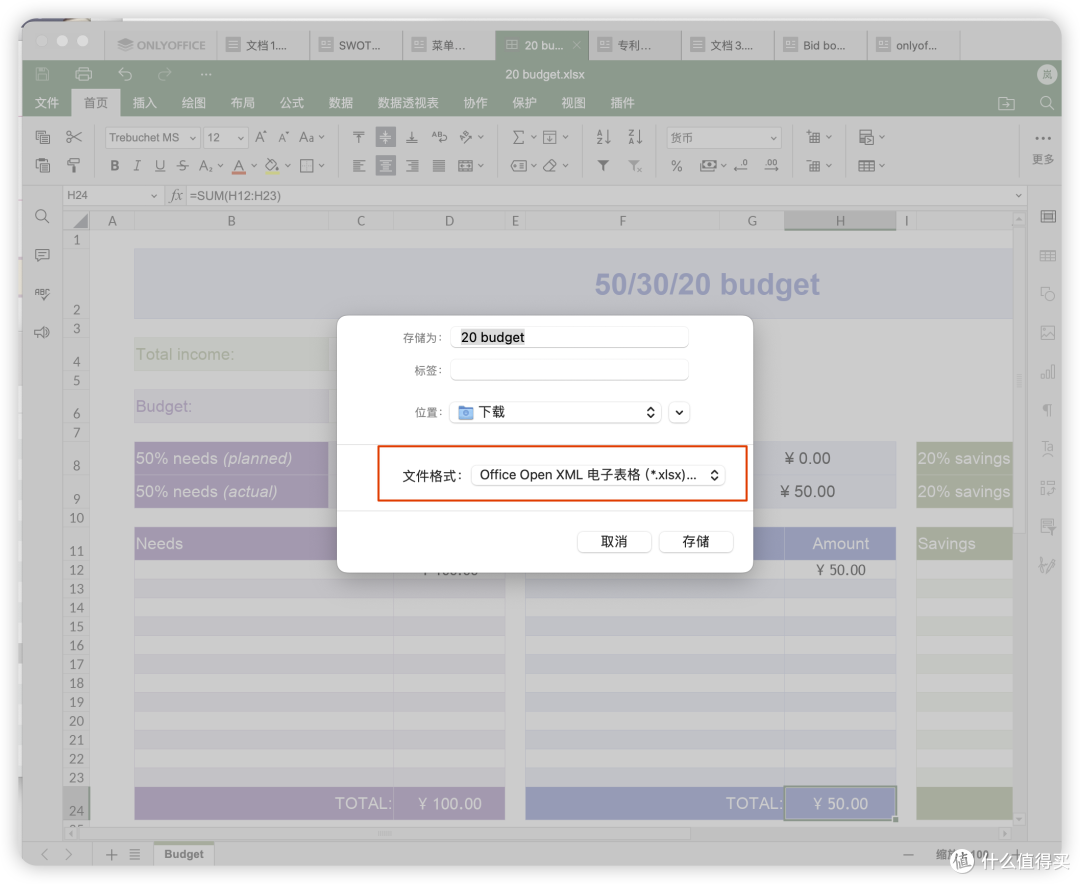Justify text in the cell
1080x884 pixels.
(x=439, y=165)
